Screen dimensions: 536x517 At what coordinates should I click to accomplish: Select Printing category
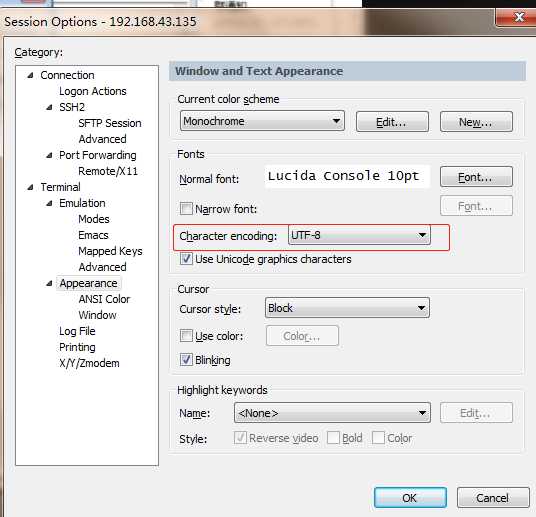[77, 347]
